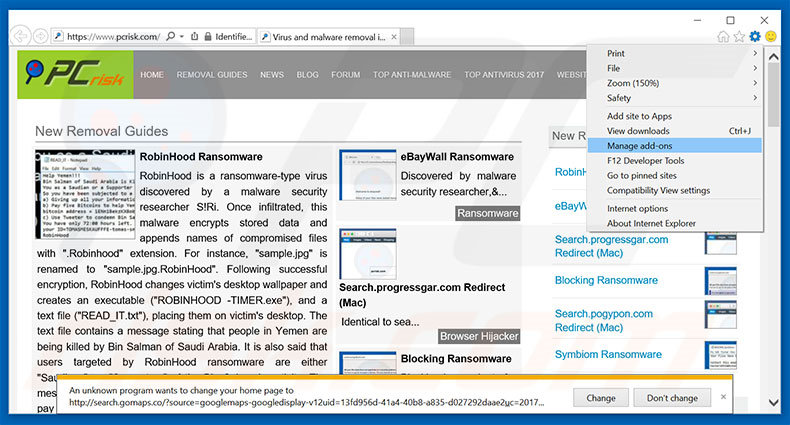Open NEWS navigation link
This screenshot has width=790, height=425.
[272, 75]
